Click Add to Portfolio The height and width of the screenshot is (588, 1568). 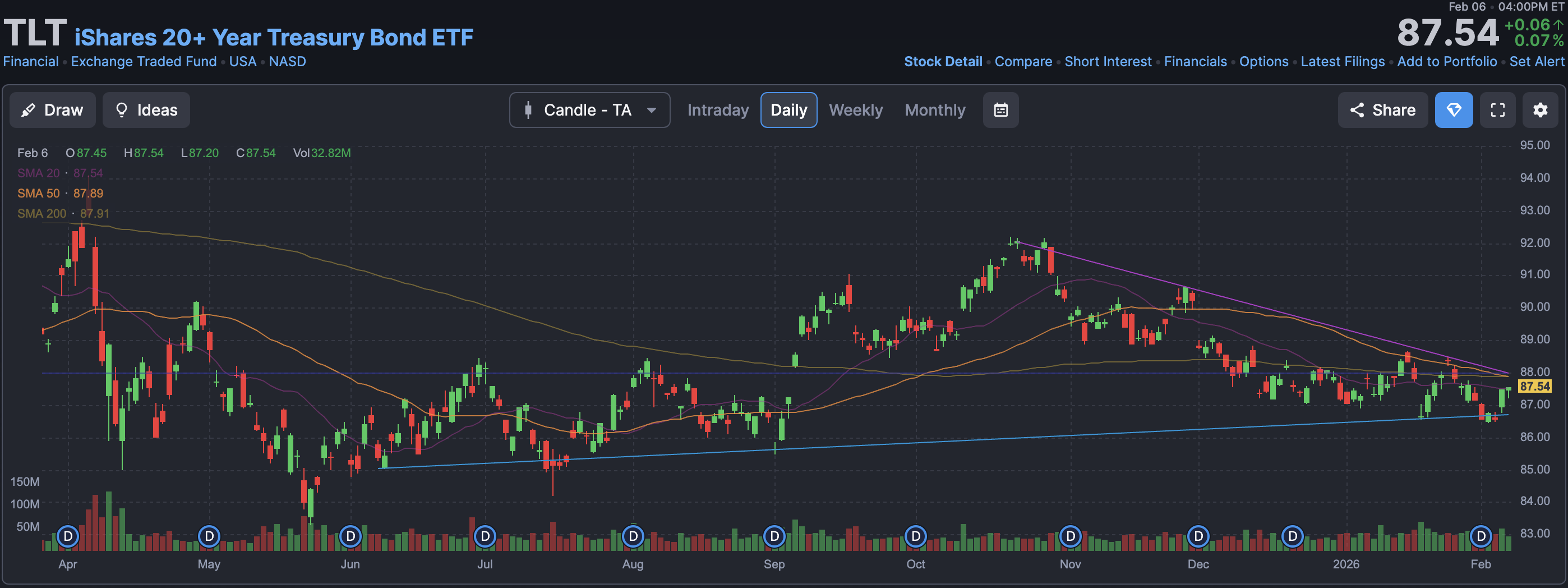(1447, 62)
